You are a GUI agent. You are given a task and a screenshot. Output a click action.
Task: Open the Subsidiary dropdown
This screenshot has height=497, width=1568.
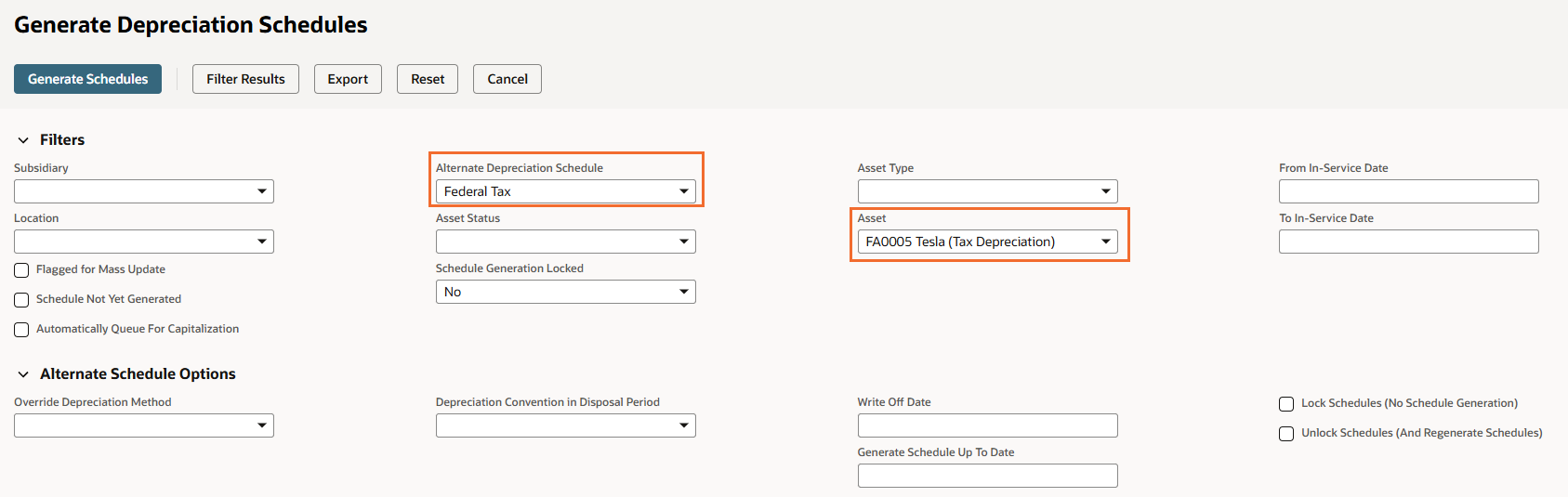coord(144,191)
